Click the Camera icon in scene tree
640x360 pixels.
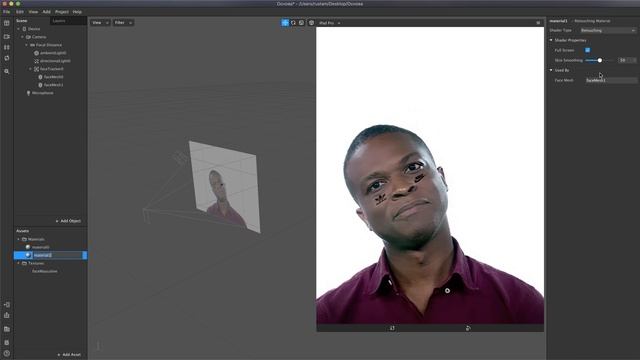pos(28,37)
